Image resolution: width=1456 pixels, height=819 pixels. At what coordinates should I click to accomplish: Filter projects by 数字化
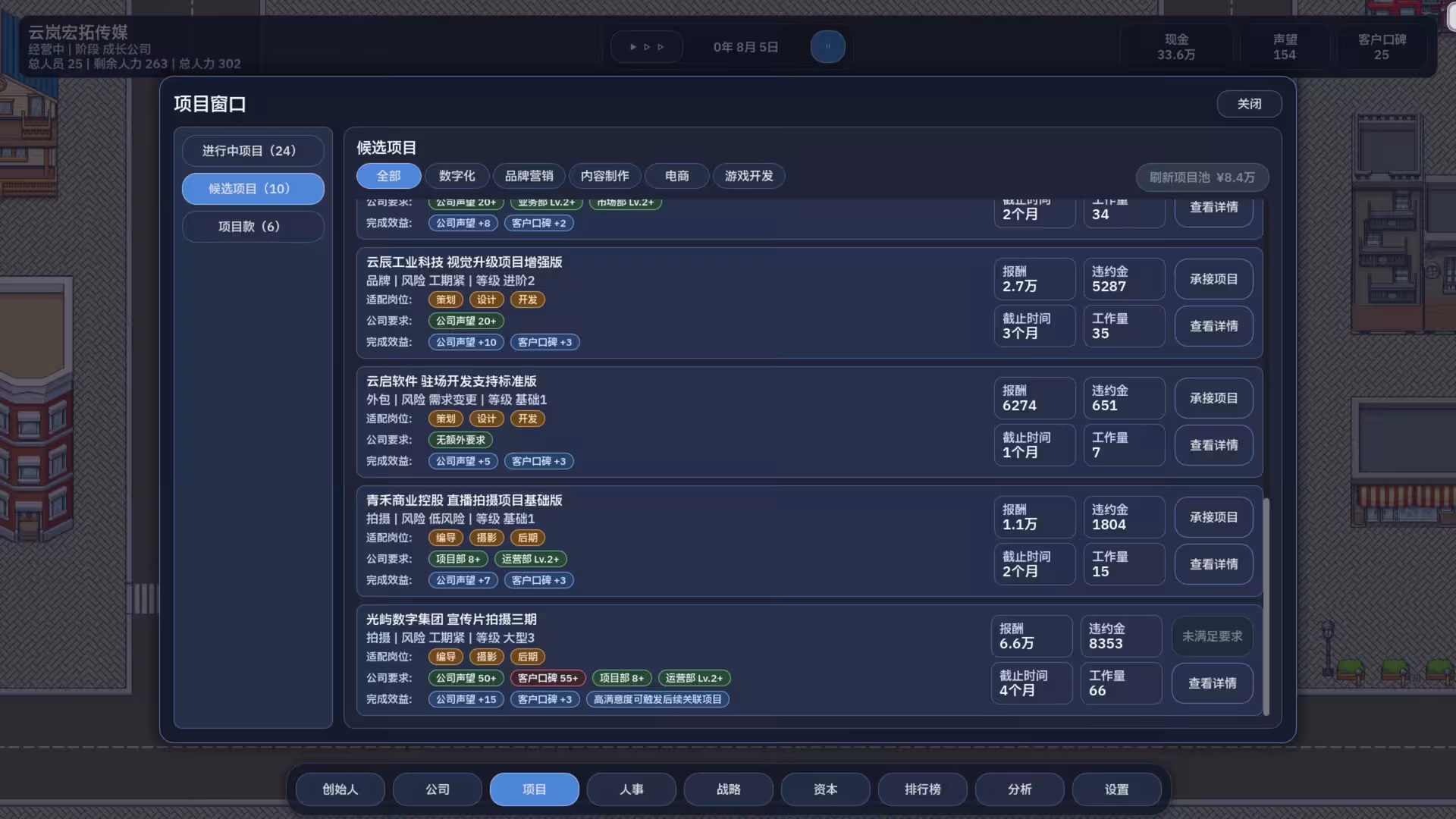click(x=457, y=176)
